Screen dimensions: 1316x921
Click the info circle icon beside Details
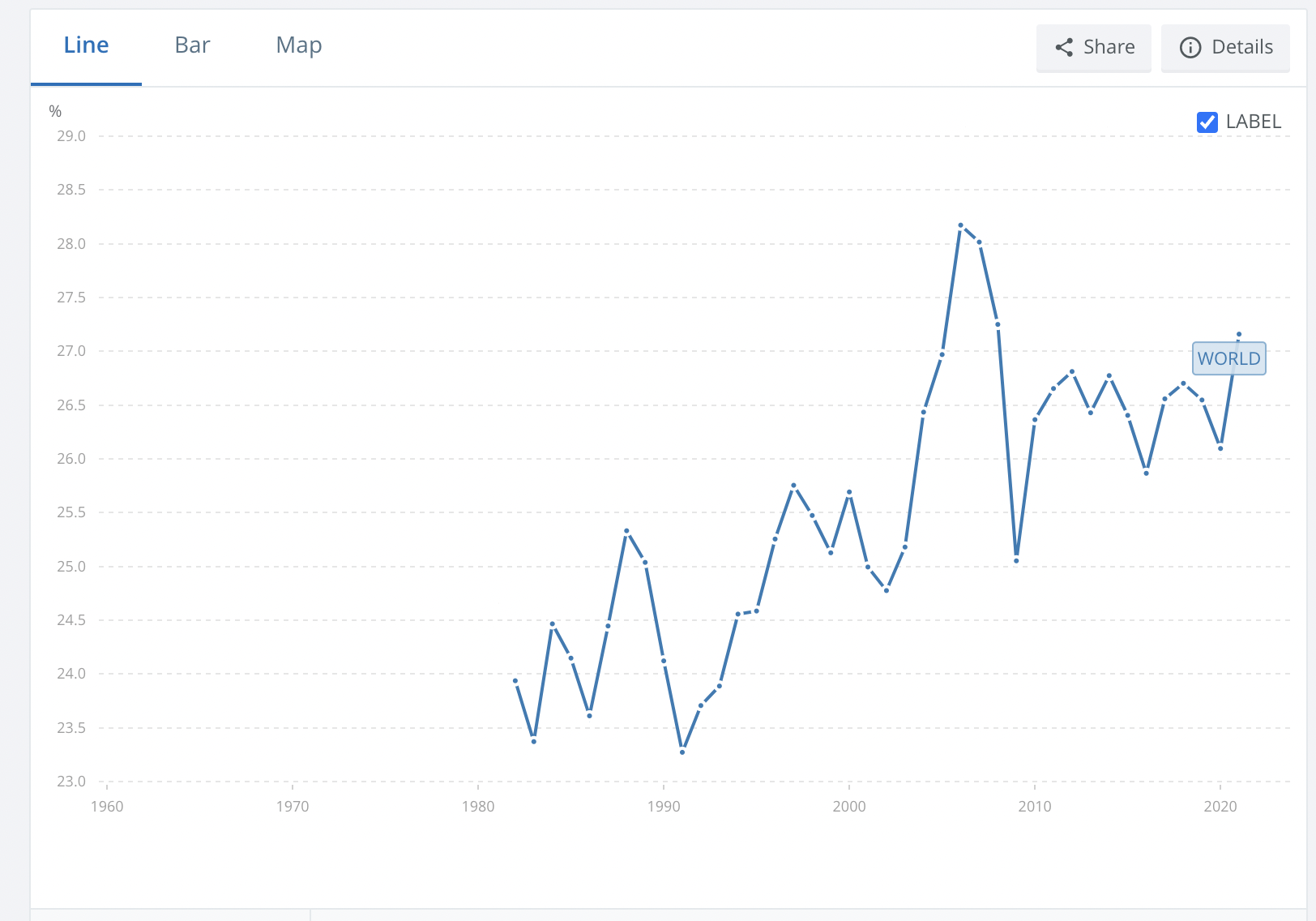pos(1190,48)
